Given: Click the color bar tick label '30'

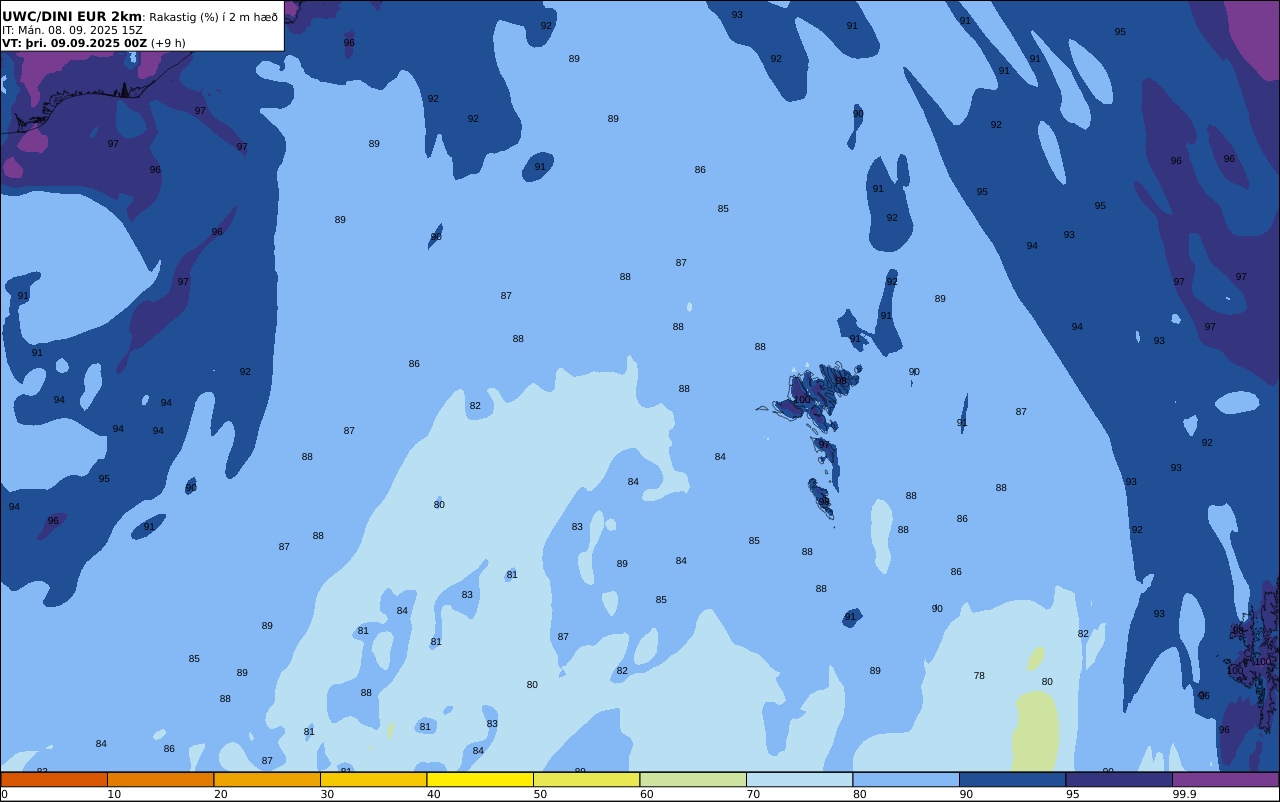Looking at the screenshot, I should pos(327,794).
